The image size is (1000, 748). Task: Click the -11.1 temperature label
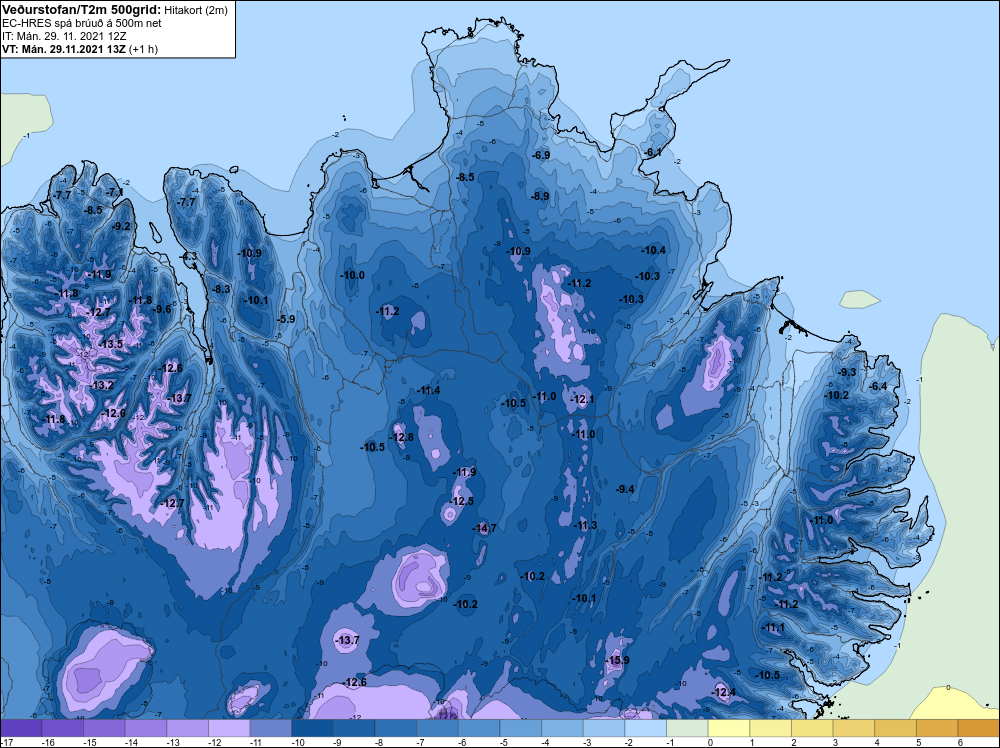pyautogui.click(x=774, y=628)
